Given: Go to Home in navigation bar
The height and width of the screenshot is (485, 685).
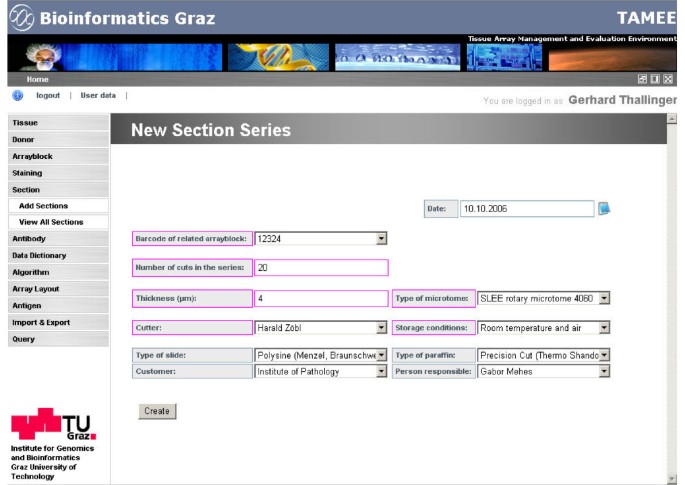Looking at the screenshot, I should click(38, 79).
